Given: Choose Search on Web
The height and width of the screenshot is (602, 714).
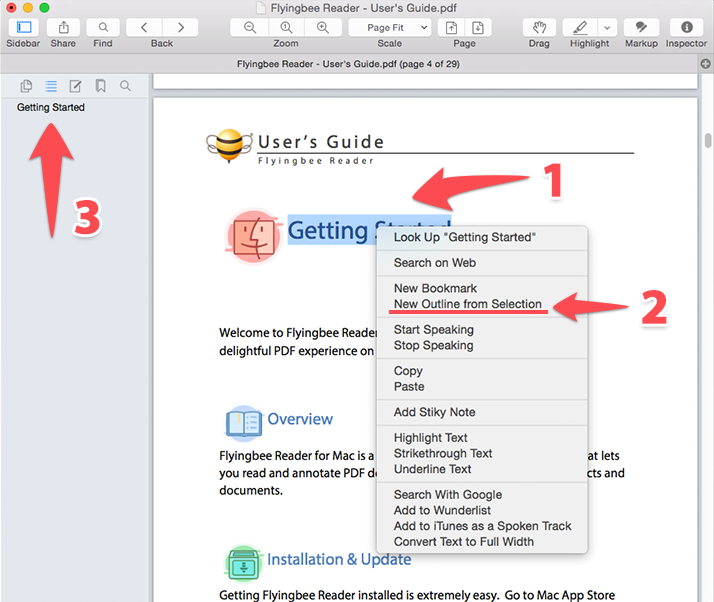Looking at the screenshot, I should pyautogui.click(x=482, y=263).
